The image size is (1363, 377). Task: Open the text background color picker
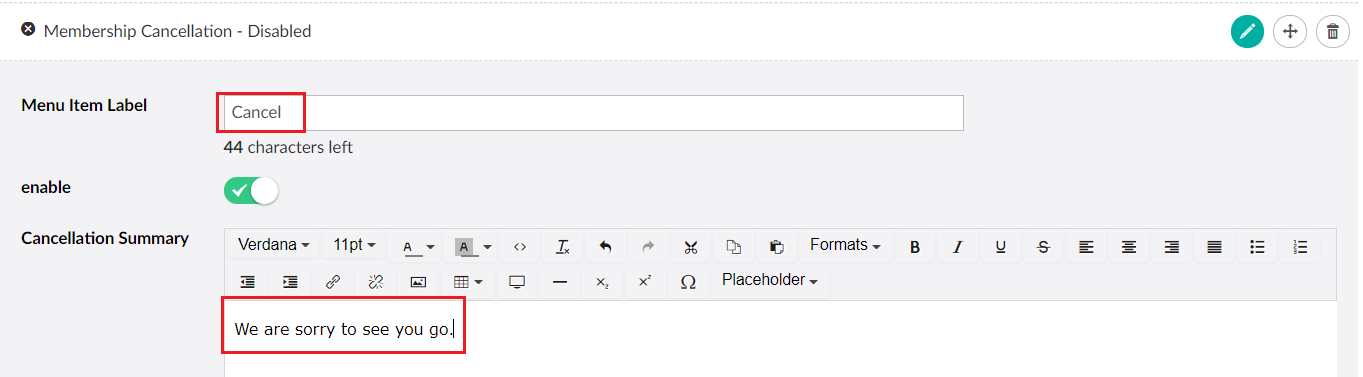pos(474,247)
